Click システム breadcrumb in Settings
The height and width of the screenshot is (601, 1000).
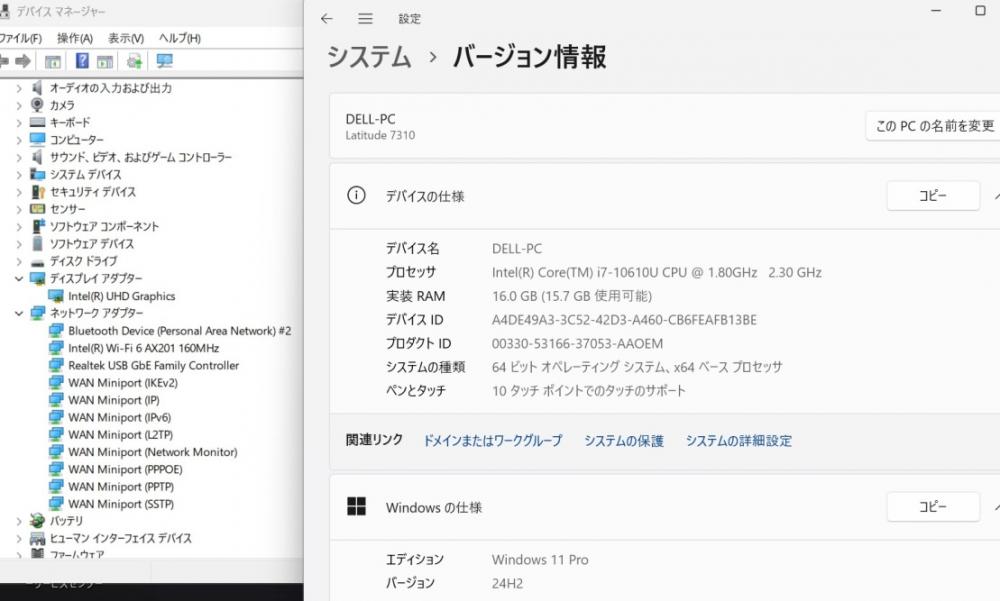(369, 57)
